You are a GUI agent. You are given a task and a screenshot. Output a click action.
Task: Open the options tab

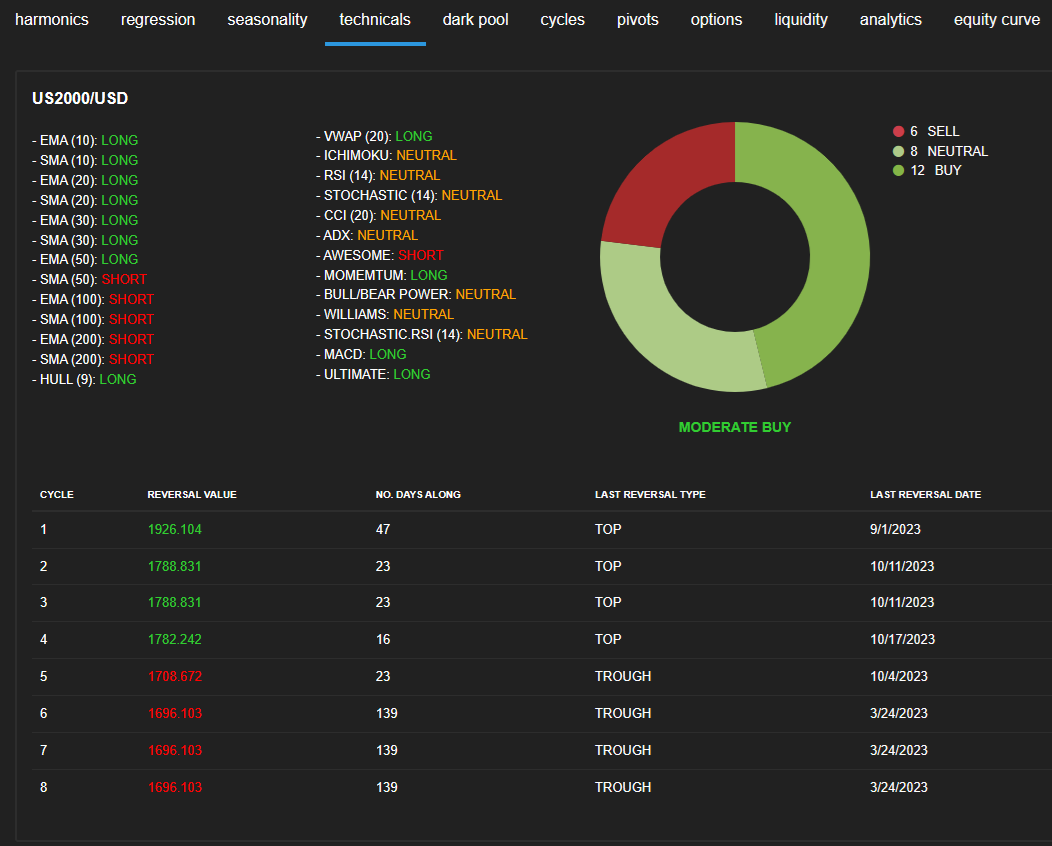pos(716,20)
